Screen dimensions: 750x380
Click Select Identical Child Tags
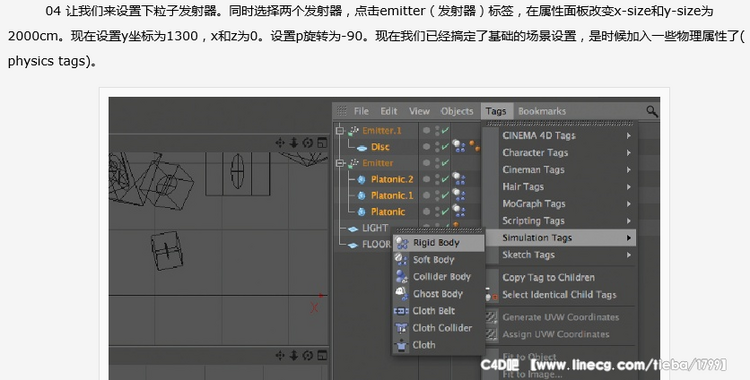pyautogui.click(x=559, y=295)
